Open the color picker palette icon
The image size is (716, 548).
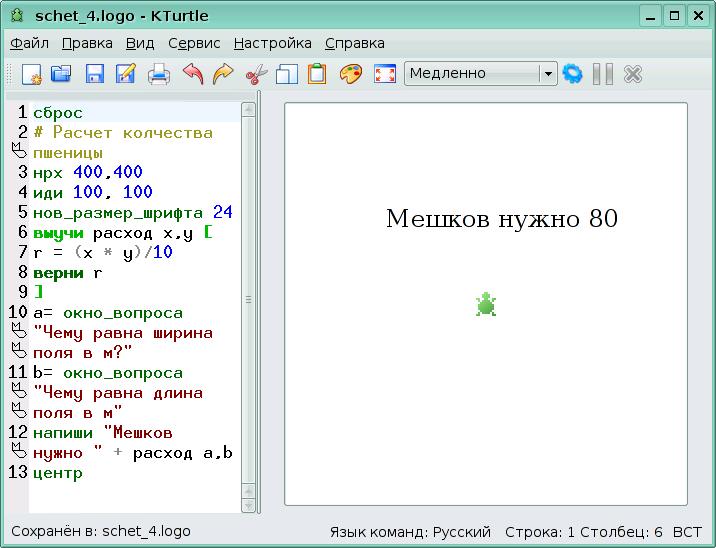(350, 74)
